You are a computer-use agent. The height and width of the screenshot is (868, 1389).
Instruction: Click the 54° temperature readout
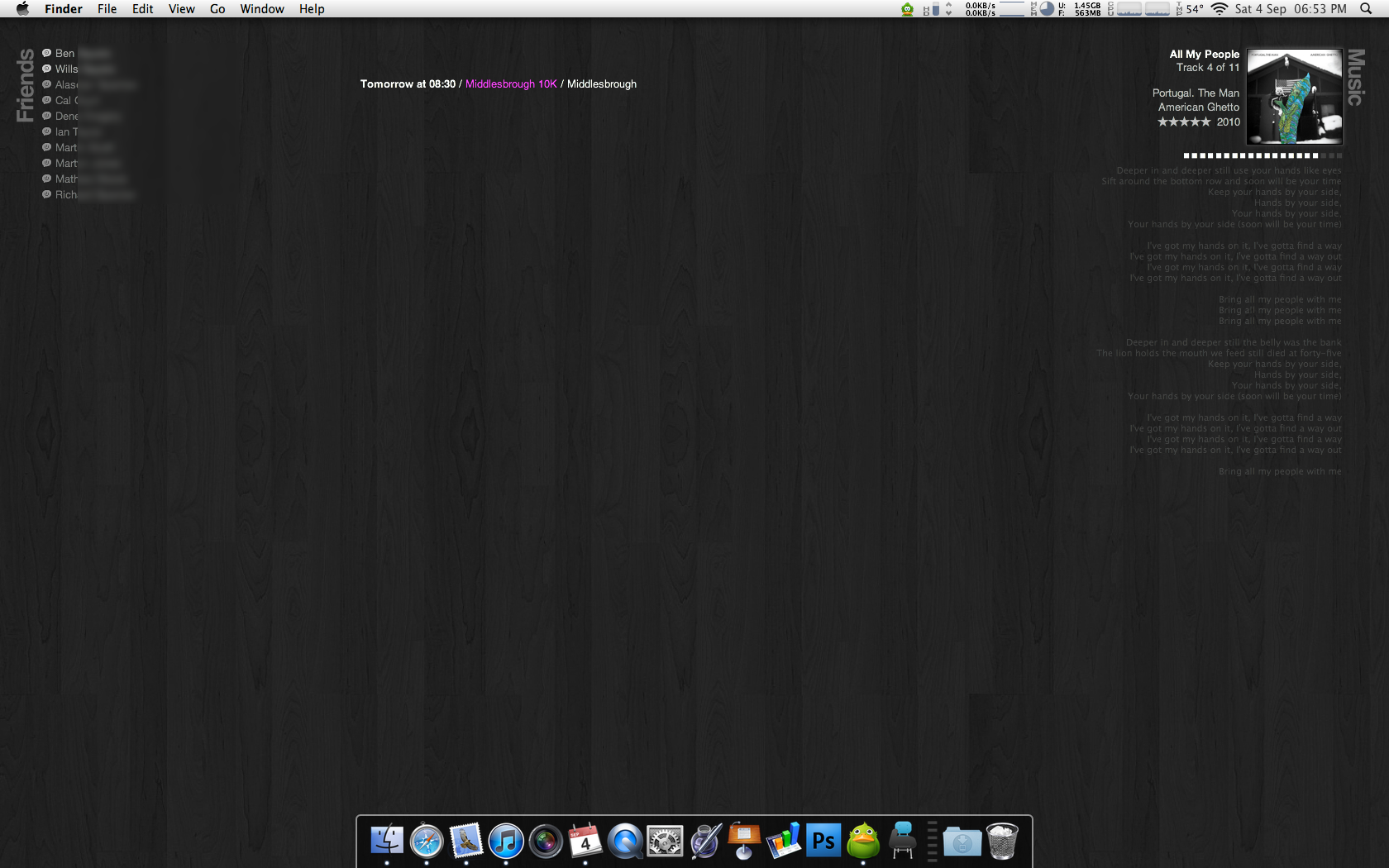[x=1195, y=9]
